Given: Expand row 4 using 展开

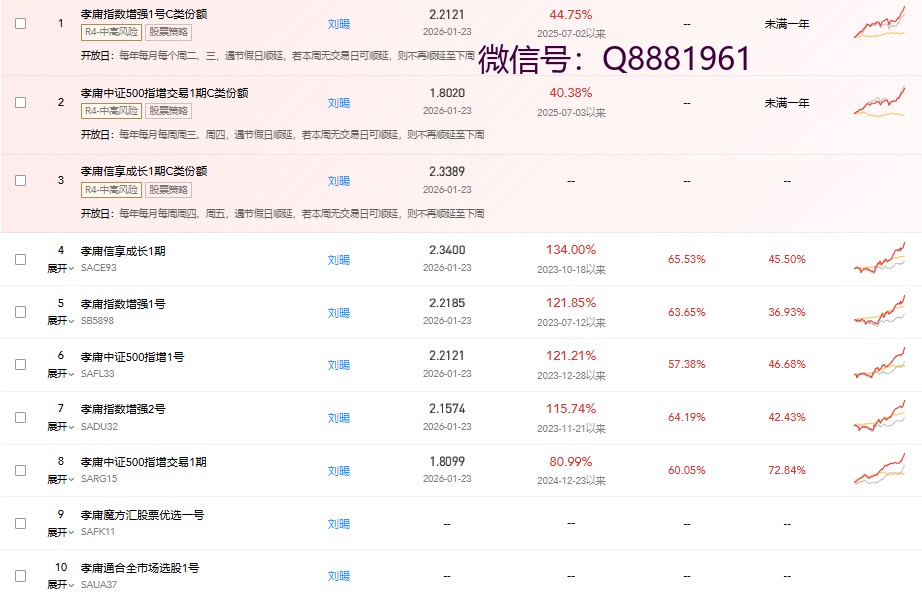Looking at the screenshot, I should pos(60,268).
